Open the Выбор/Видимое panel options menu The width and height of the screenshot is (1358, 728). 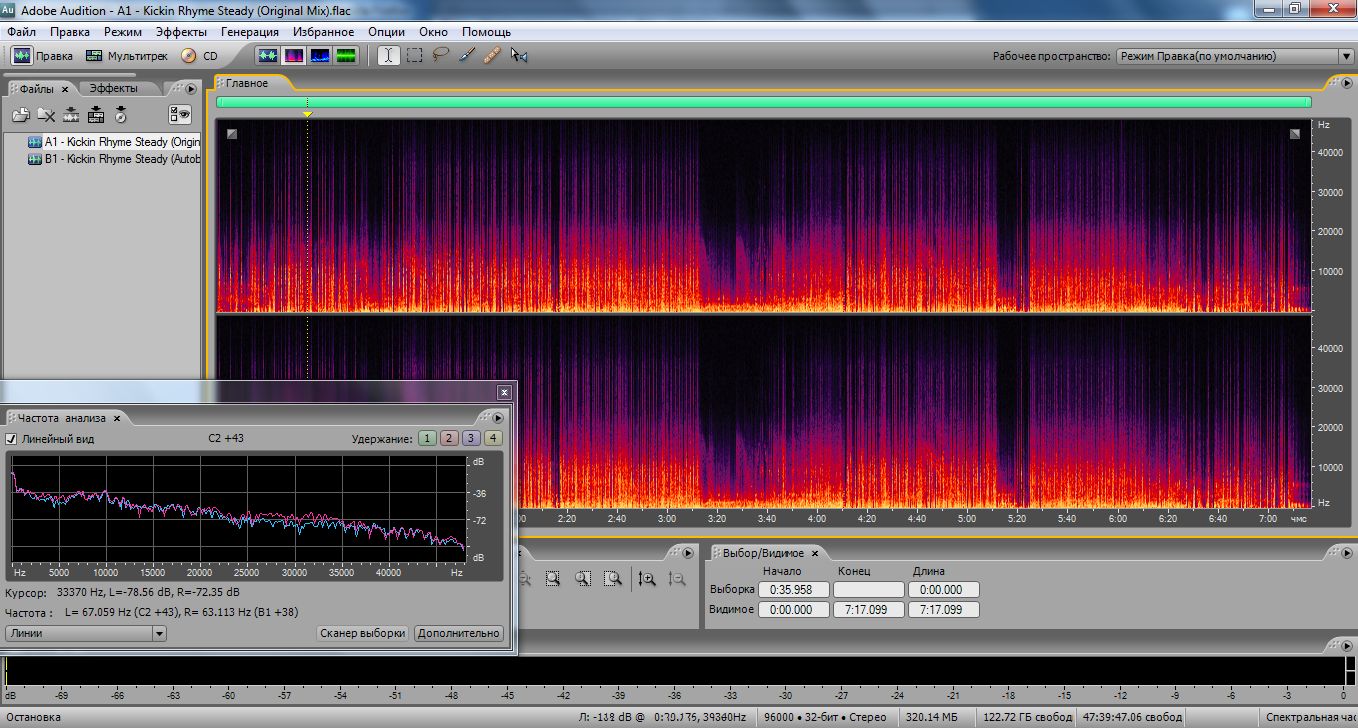pos(1346,553)
